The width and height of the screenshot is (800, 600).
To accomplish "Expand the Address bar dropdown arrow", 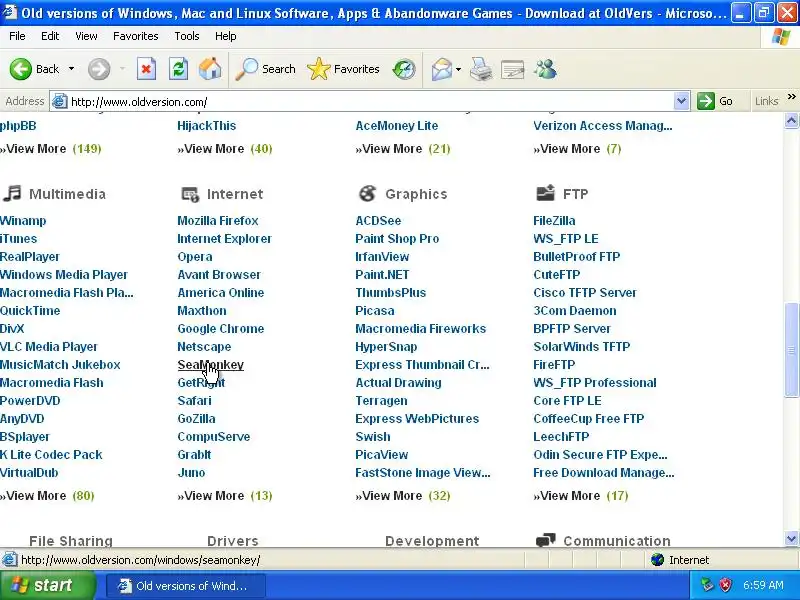I will pos(681,102).
